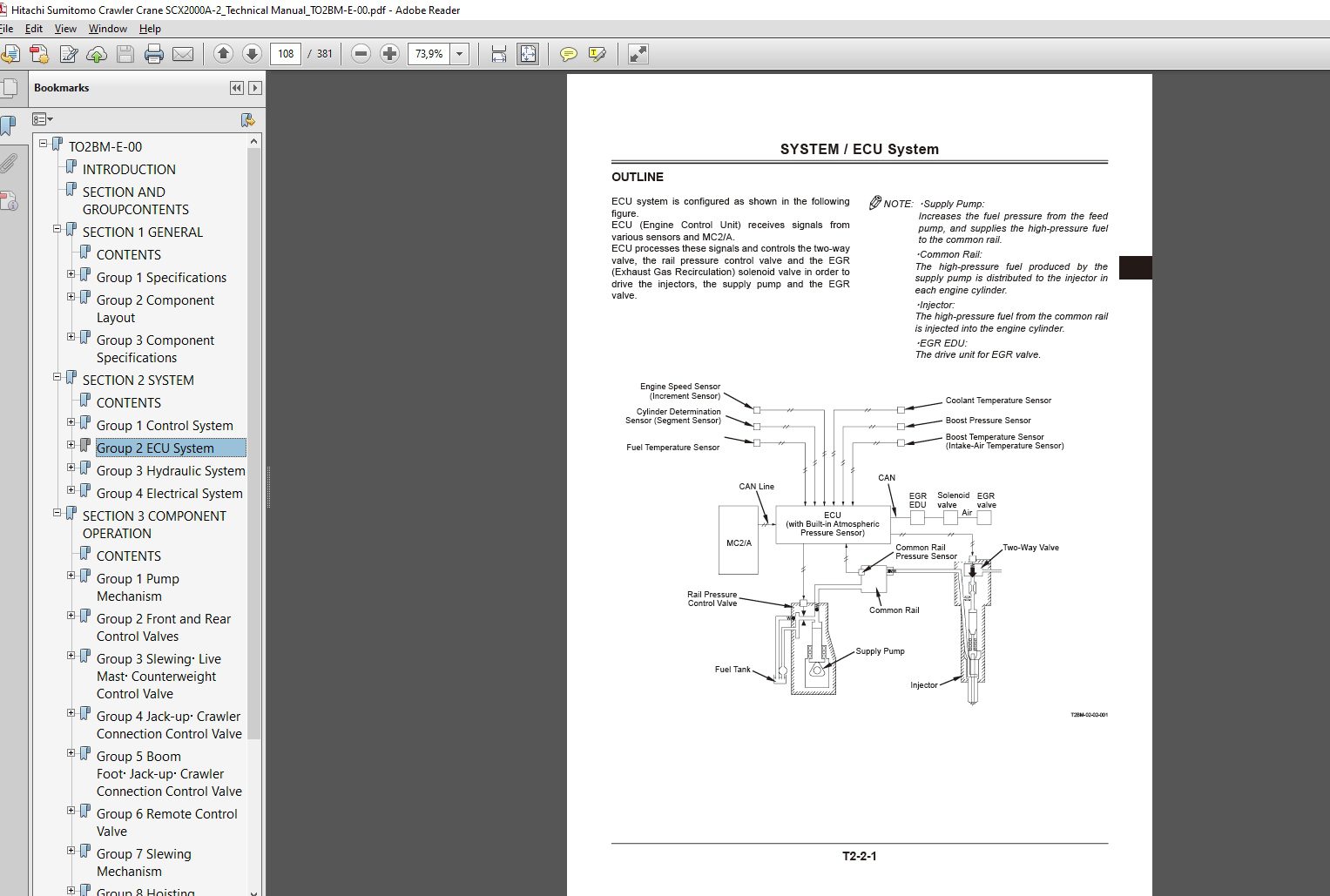Open the INTRODUCTION bookmark
1330x896 pixels.
[129, 170]
